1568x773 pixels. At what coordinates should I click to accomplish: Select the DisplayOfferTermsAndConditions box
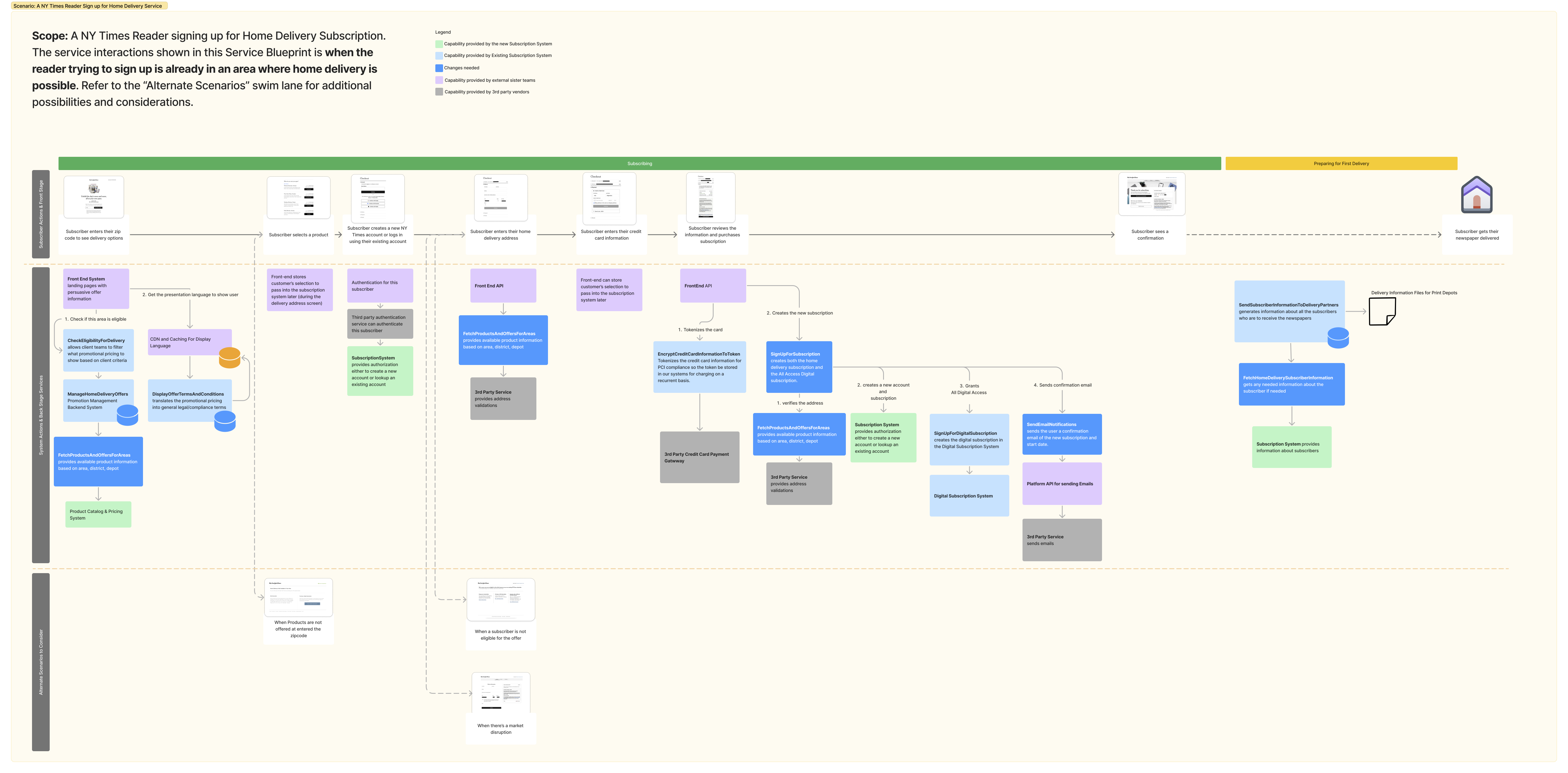(190, 401)
